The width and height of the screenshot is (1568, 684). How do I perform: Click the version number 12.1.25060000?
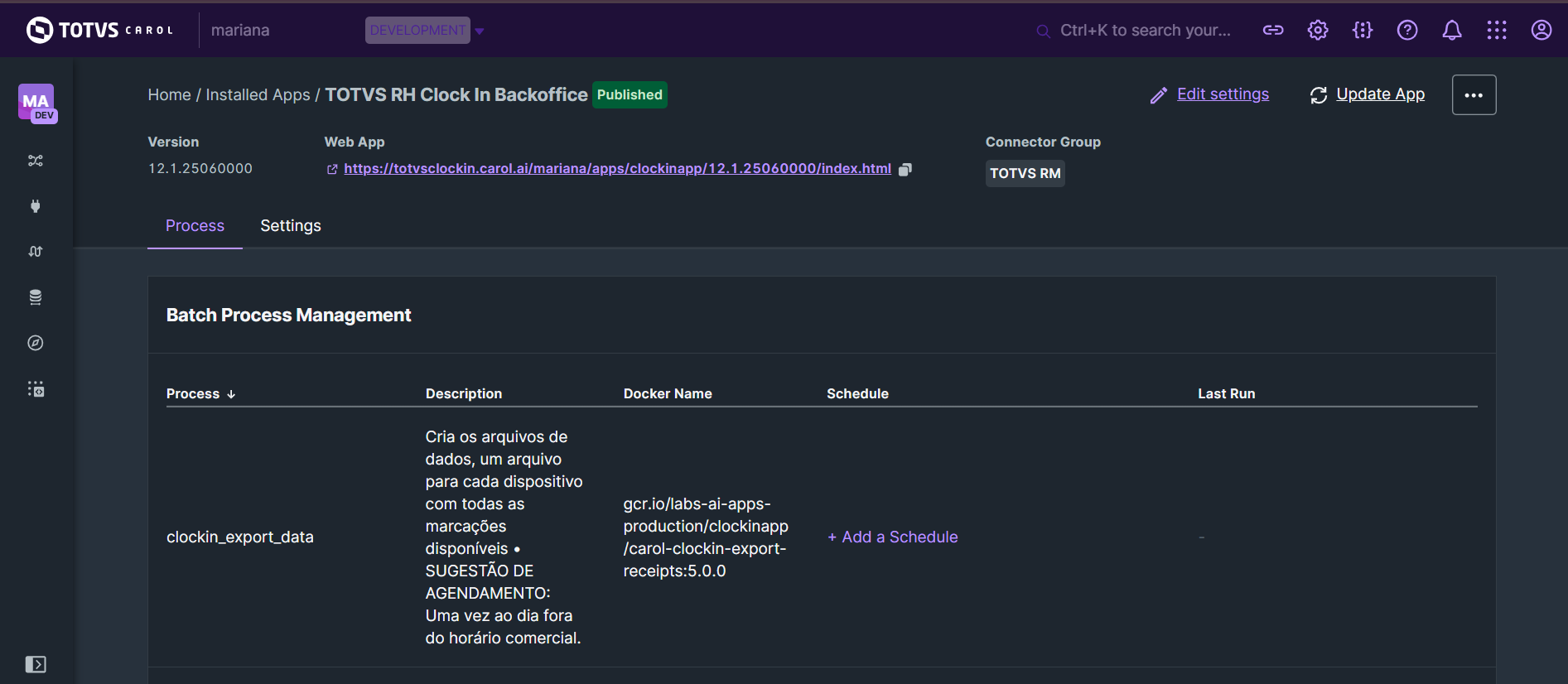point(200,168)
